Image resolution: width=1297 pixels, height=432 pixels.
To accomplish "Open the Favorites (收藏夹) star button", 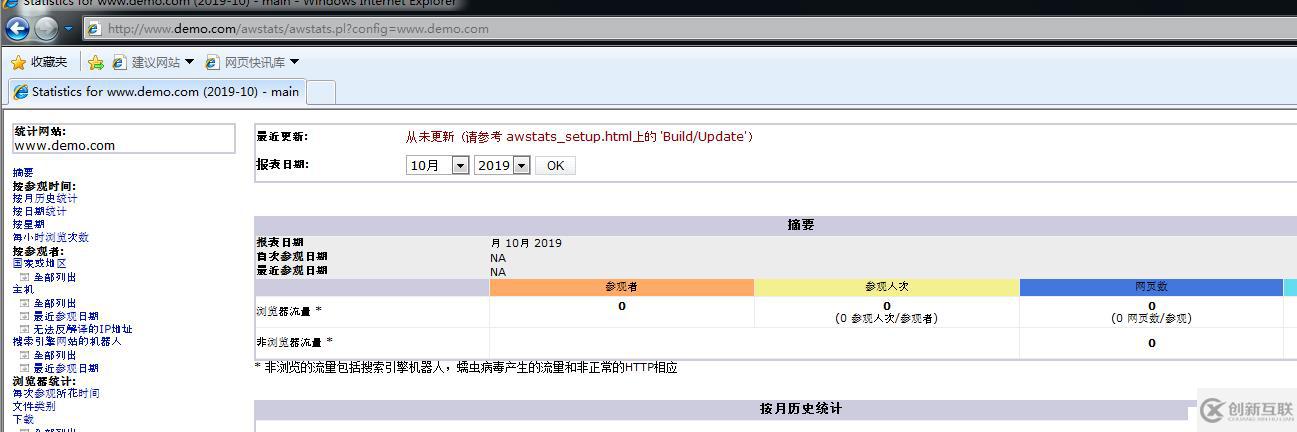I will tap(39, 62).
